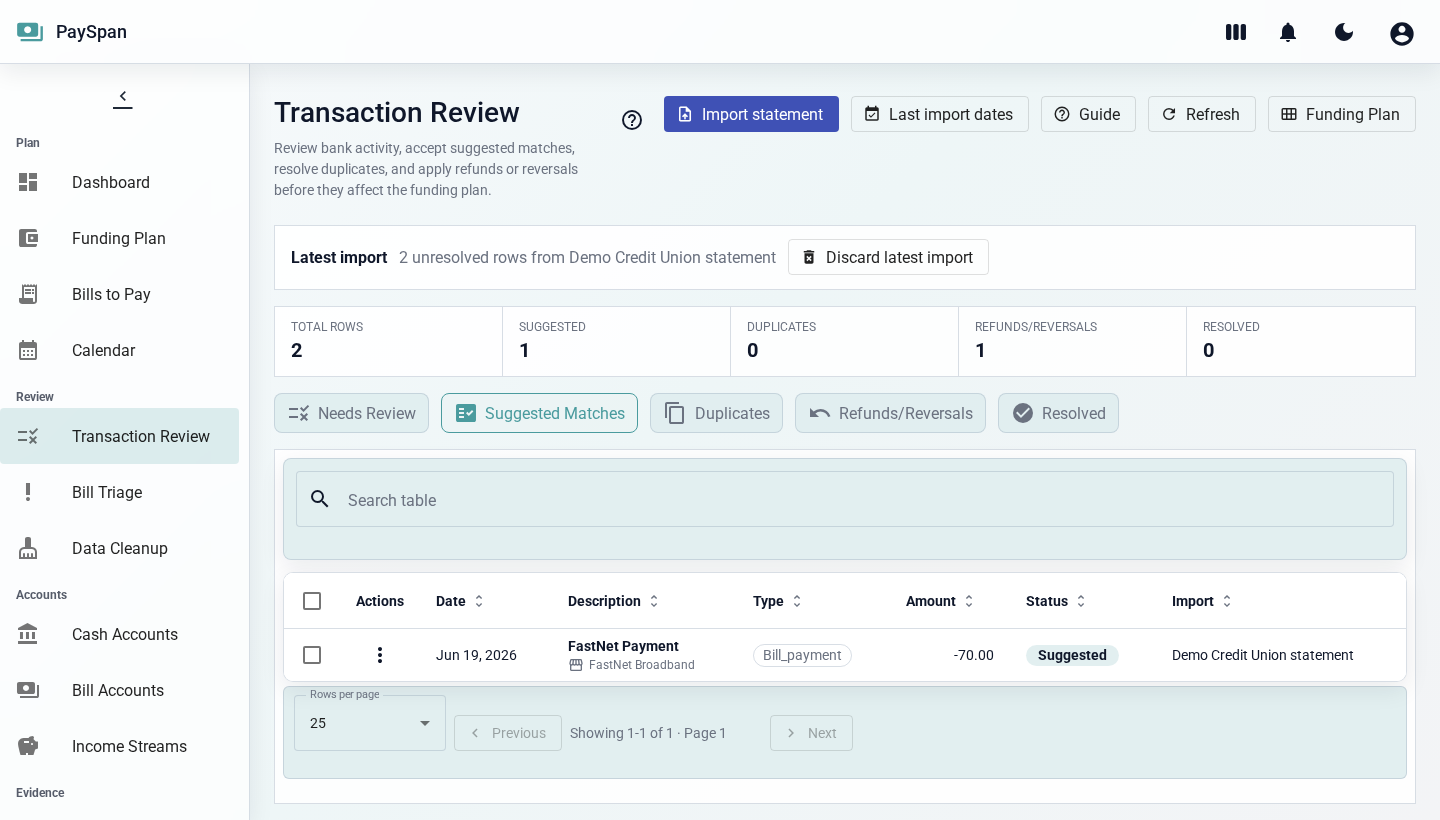Click the Jun 19, 2026 date cell

tap(476, 655)
